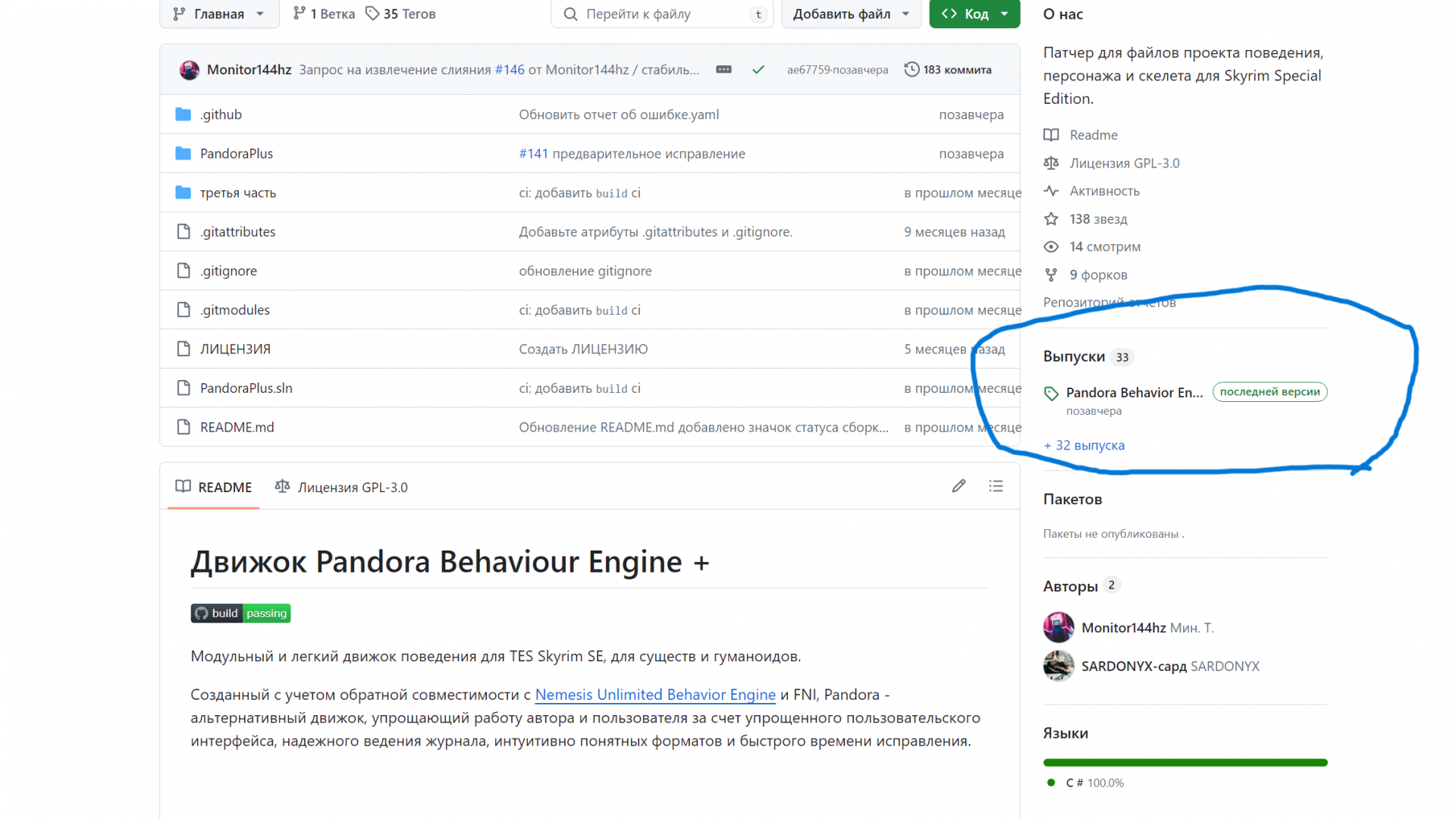
Task: Switch to Лицензия GPL-3.0 tab
Action: point(342,487)
